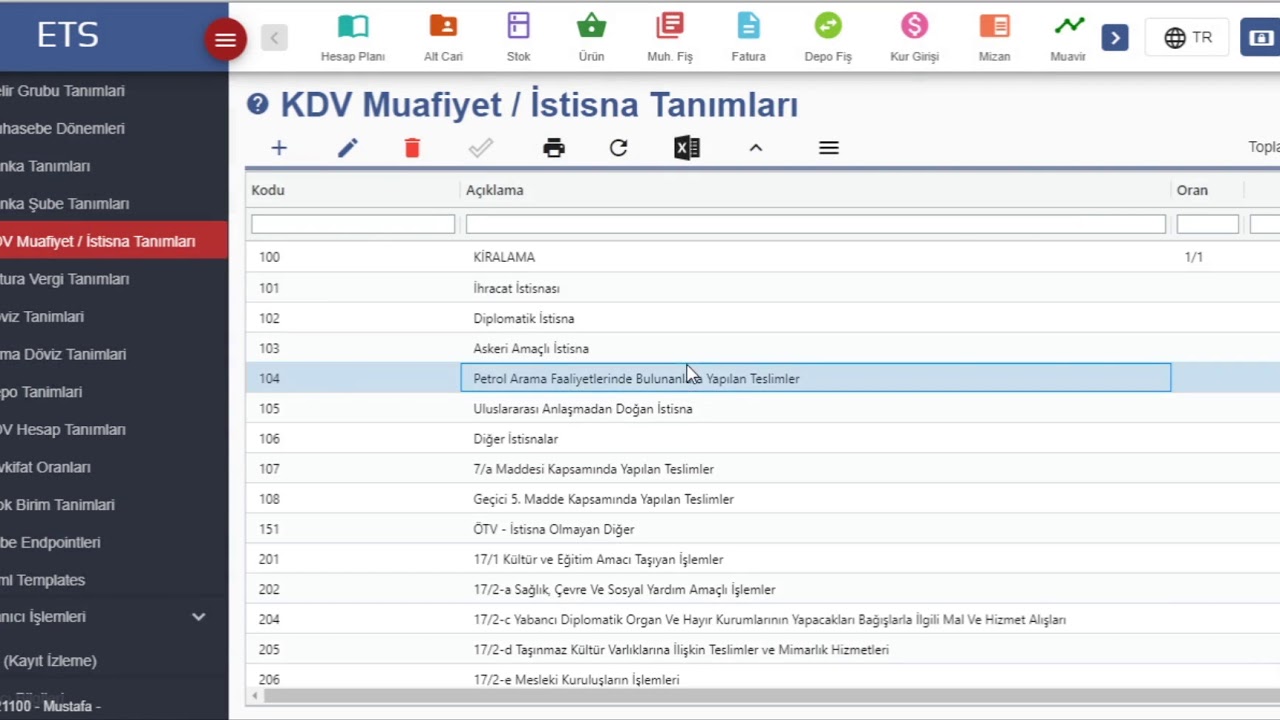The image size is (1280, 720).
Task: Open the Ürün basket shortcut
Action: (591, 38)
